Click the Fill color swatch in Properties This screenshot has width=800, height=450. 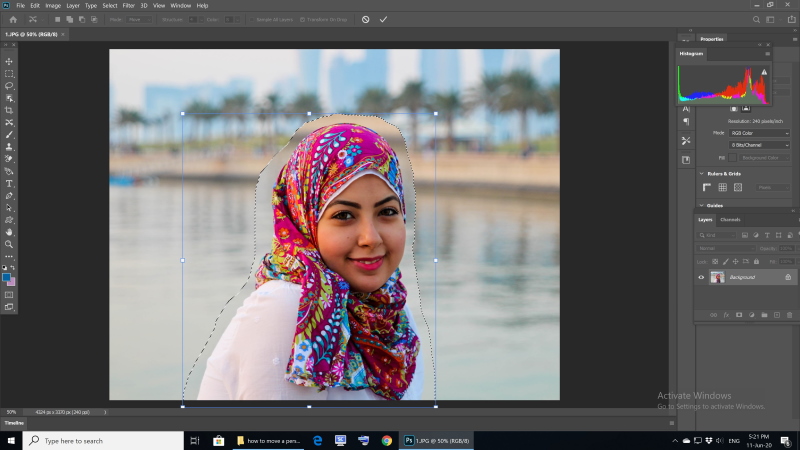[x=733, y=158]
